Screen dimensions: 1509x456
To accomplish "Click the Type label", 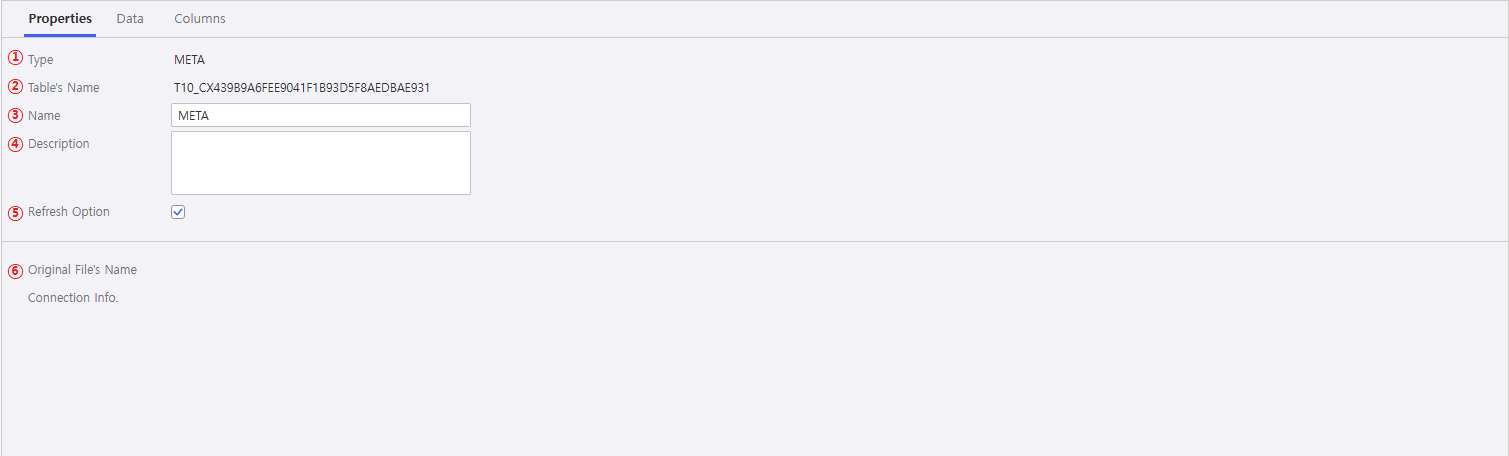I will point(41,60).
